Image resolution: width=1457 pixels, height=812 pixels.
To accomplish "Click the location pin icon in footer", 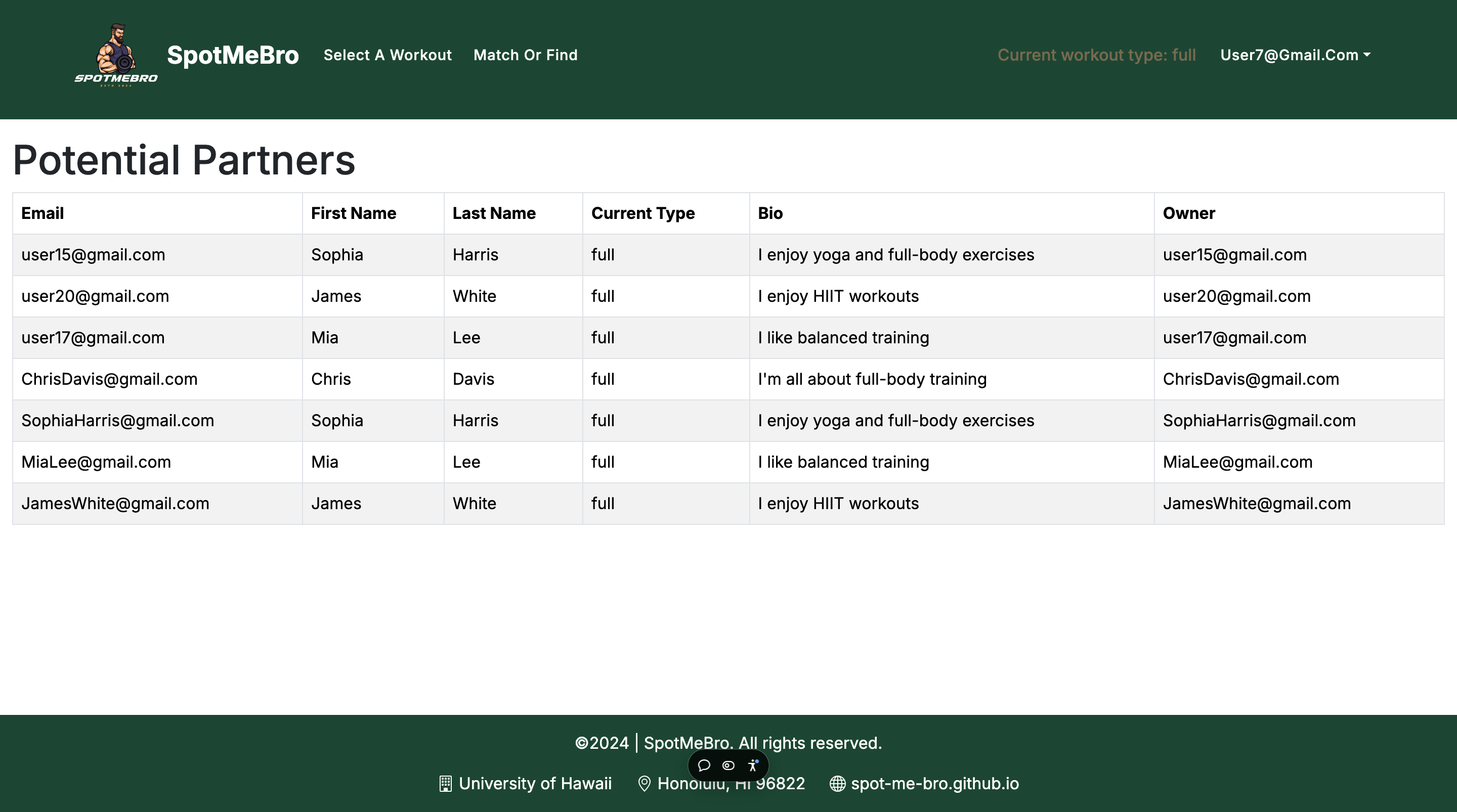I will click(x=644, y=783).
